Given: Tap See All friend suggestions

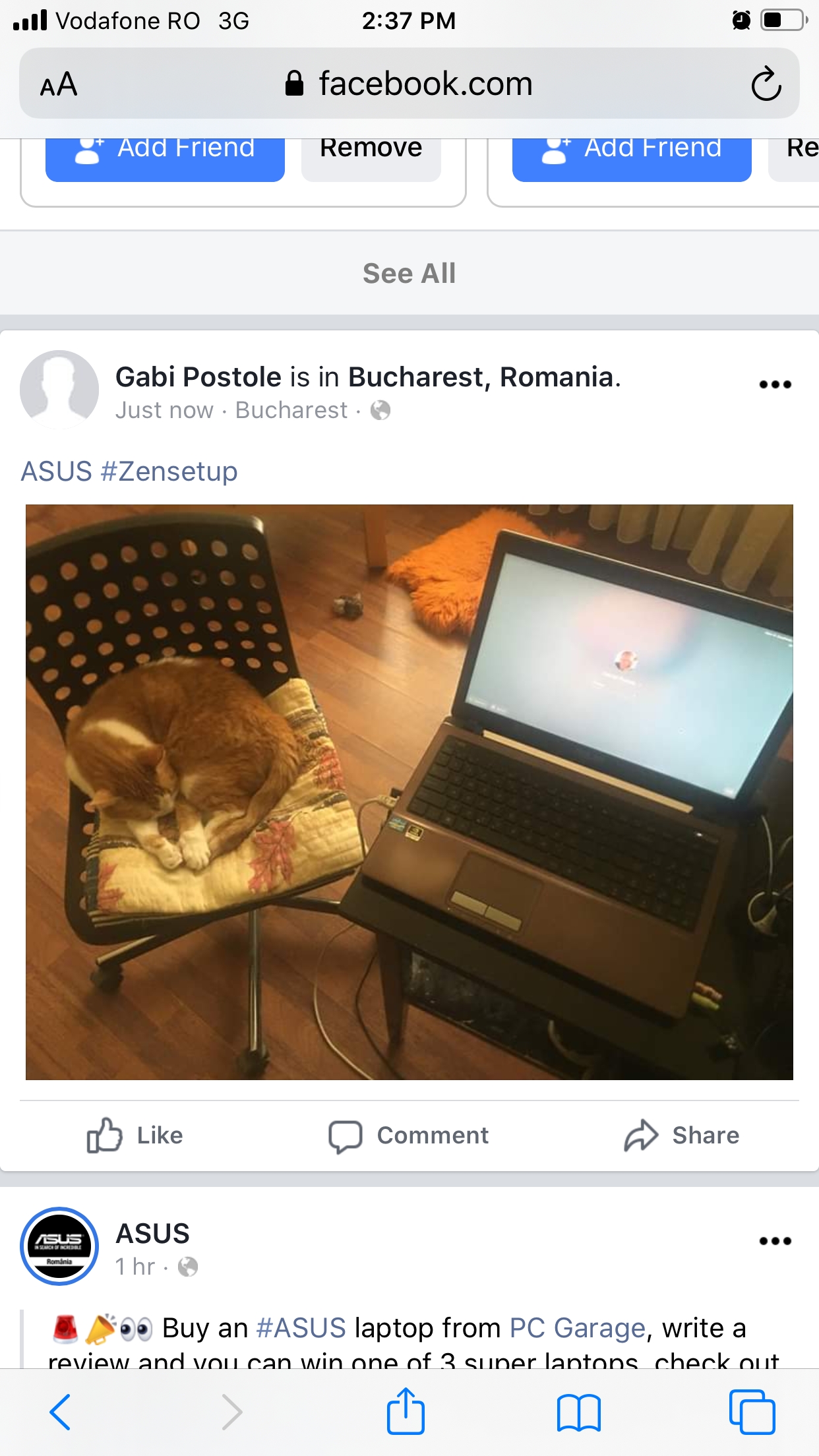Looking at the screenshot, I should (x=409, y=273).
